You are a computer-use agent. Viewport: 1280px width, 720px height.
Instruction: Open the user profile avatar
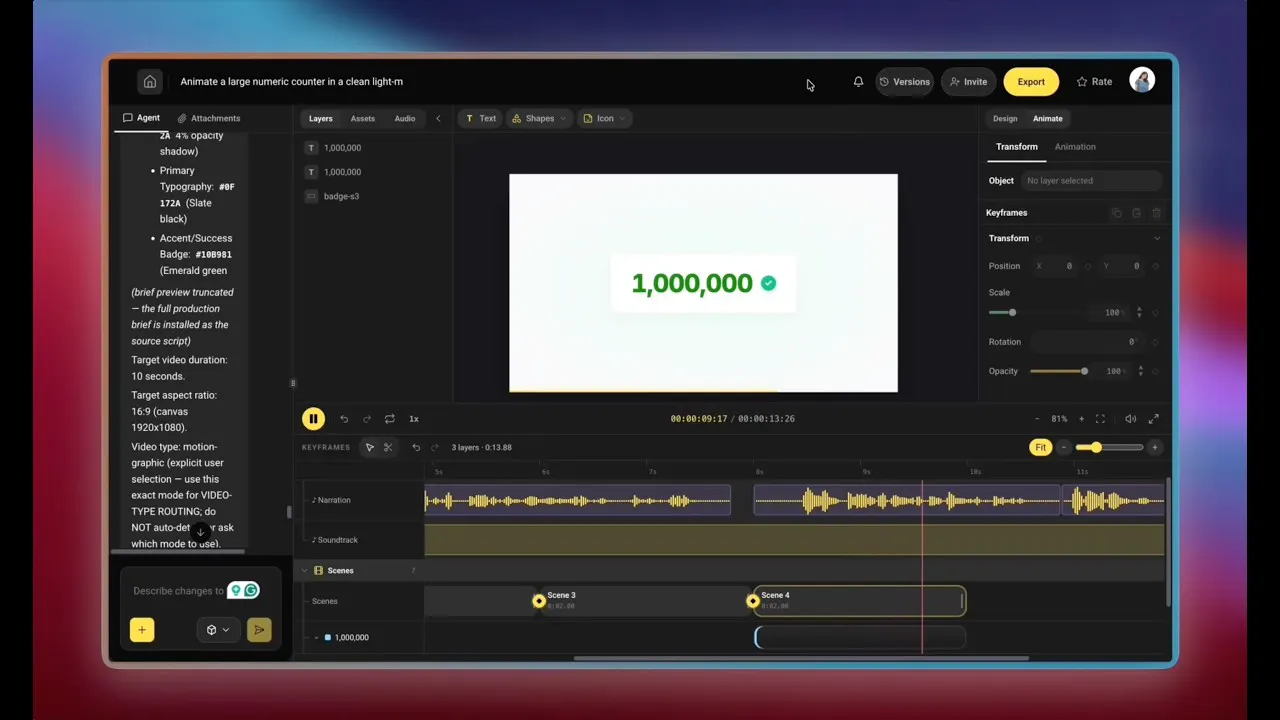tap(1142, 81)
